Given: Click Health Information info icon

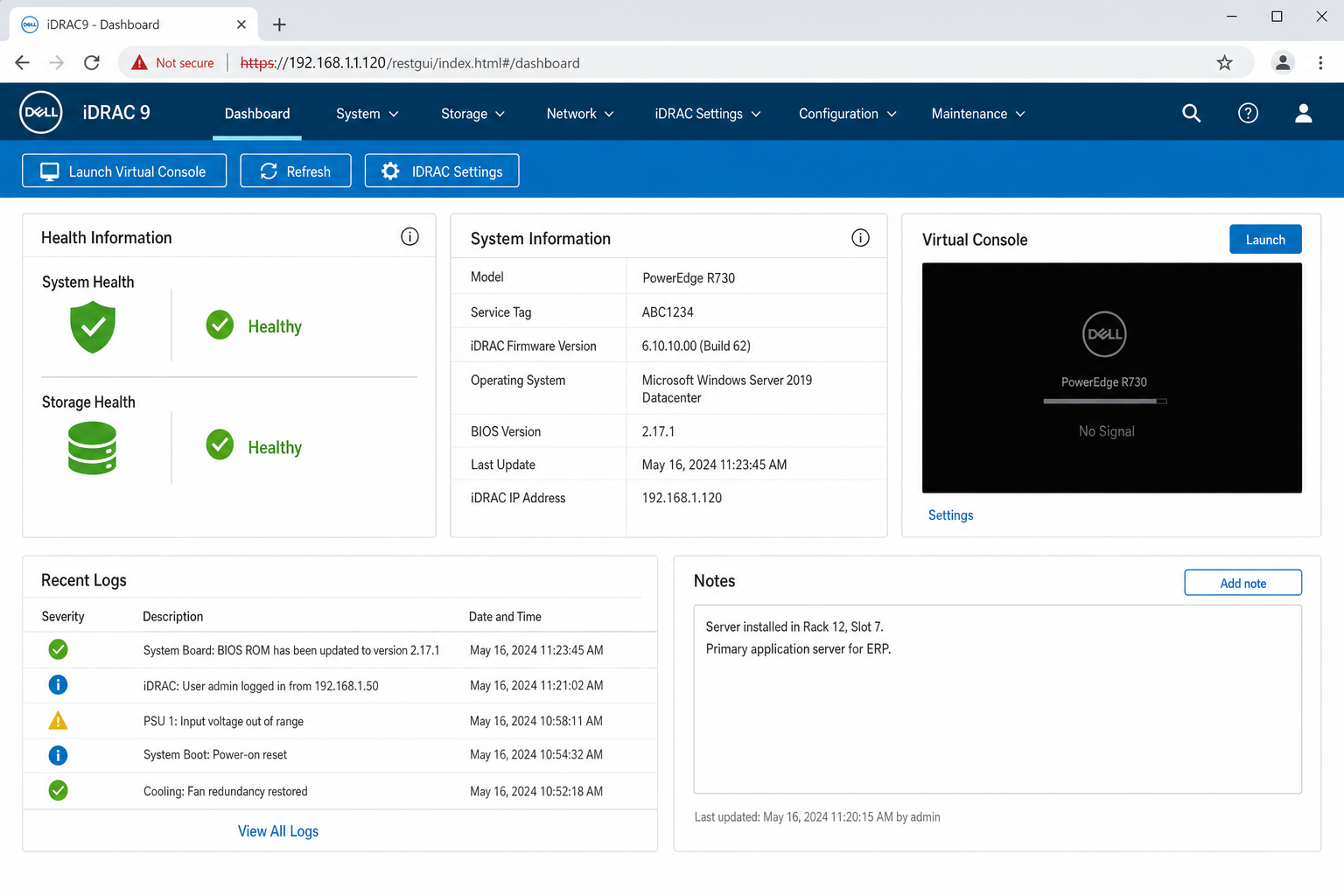Looking at the screenshot, I should tap(409, 237).
